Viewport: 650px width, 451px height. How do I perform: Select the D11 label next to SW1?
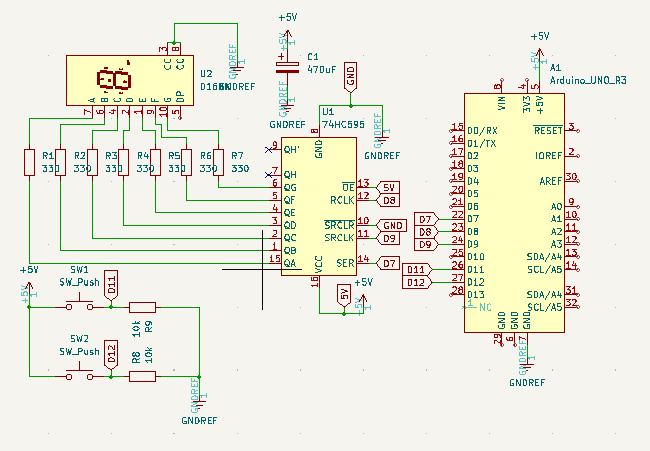(111, 285)
